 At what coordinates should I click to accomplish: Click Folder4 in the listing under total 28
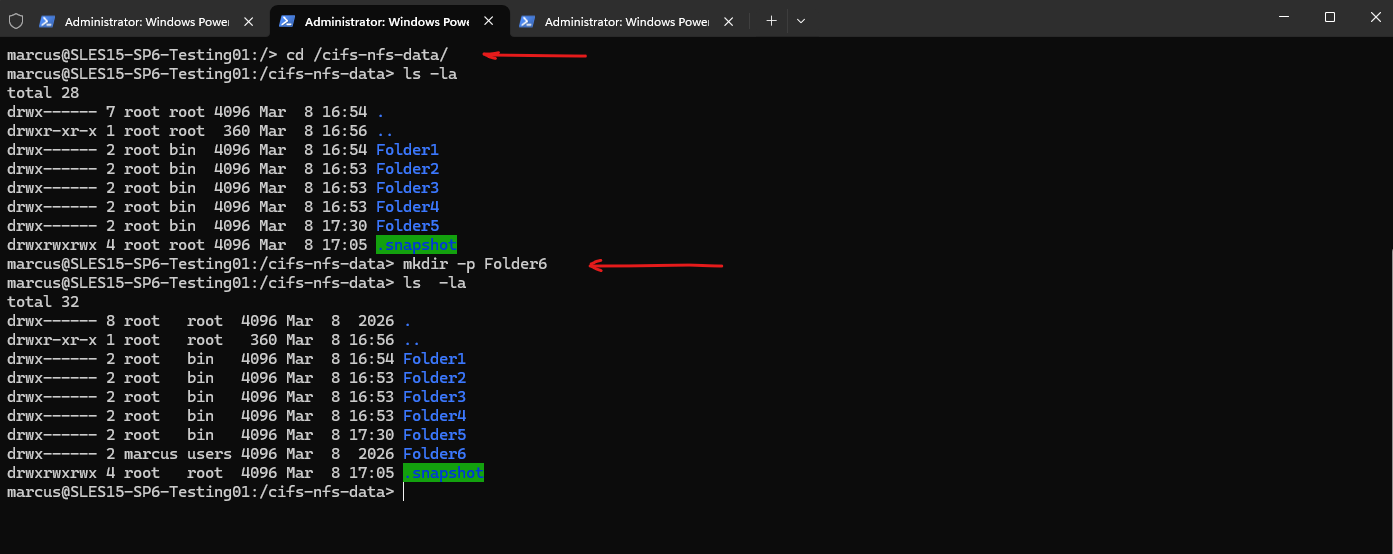(408, 207)
